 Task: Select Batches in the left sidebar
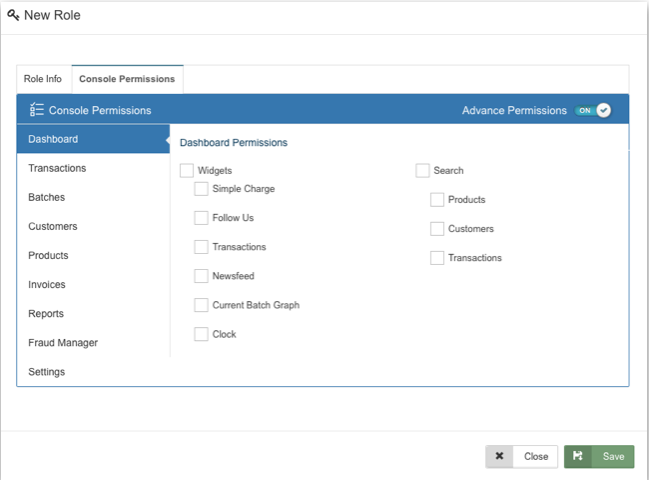tap(46, 197)
